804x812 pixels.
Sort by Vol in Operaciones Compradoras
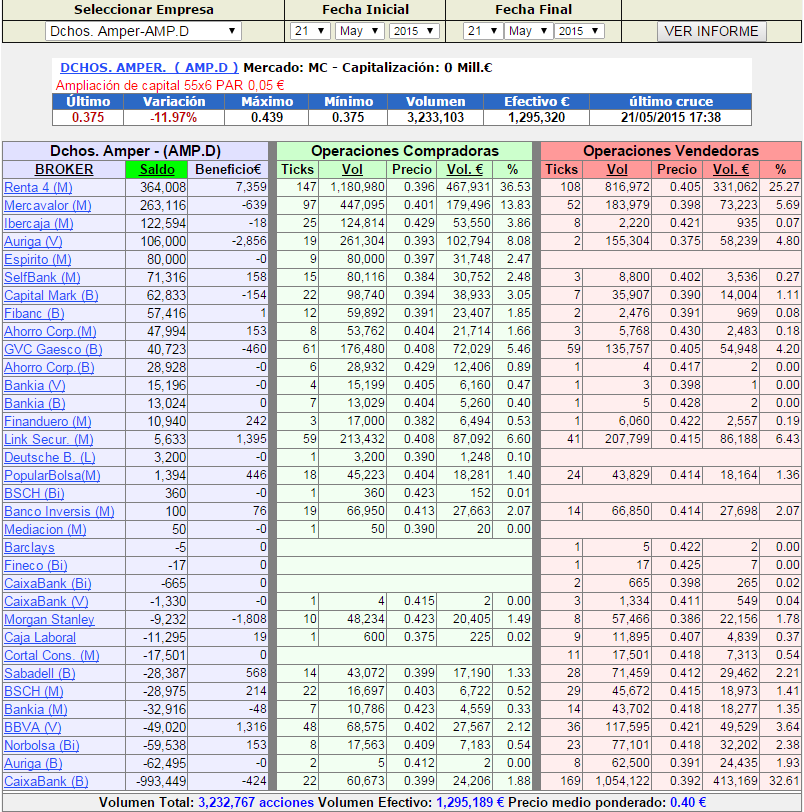click(352, 169)
